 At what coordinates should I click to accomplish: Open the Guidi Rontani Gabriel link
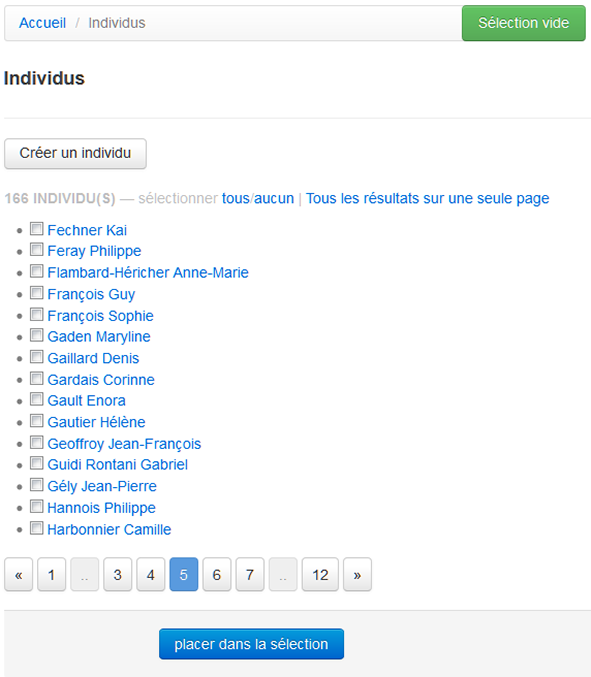point(117,465)
